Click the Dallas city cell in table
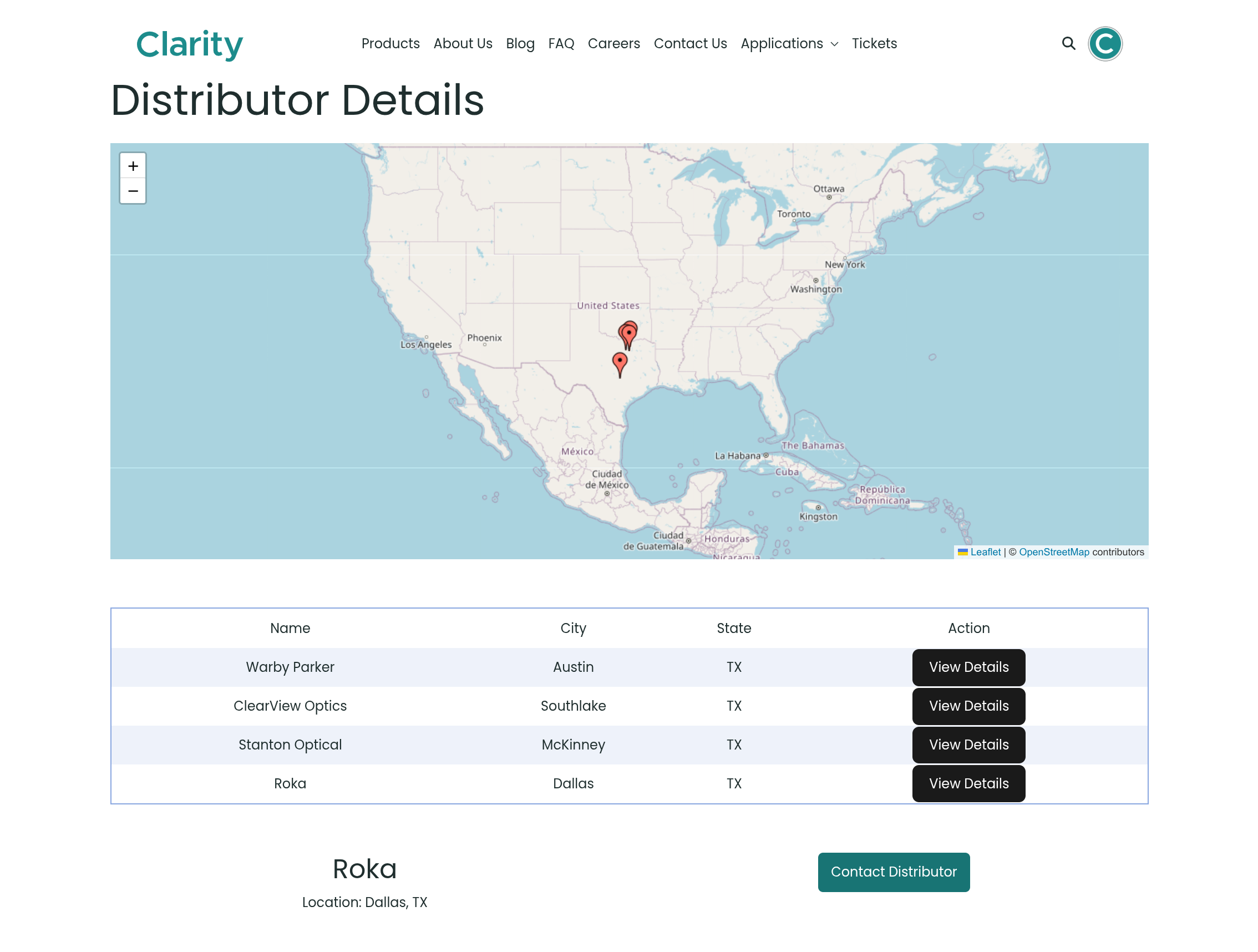The image size is (1258, 952). point(572,783)
